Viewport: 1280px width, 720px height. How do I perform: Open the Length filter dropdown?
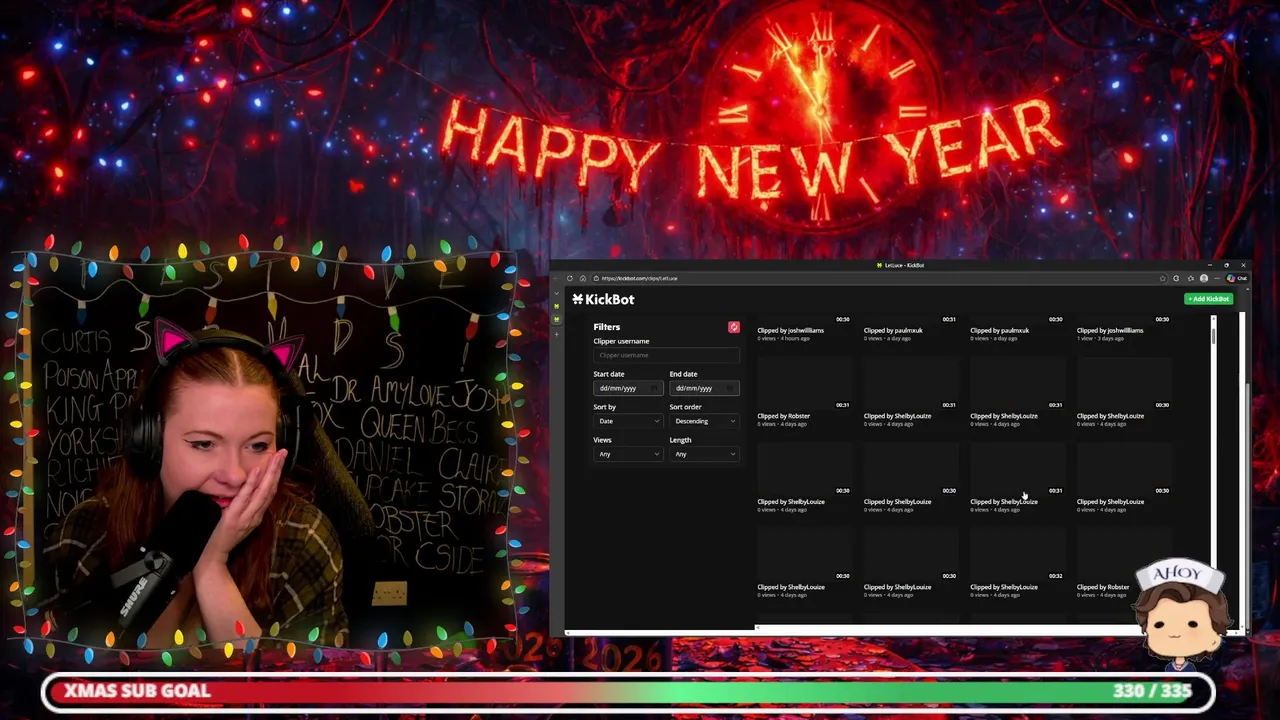(704, 454)
